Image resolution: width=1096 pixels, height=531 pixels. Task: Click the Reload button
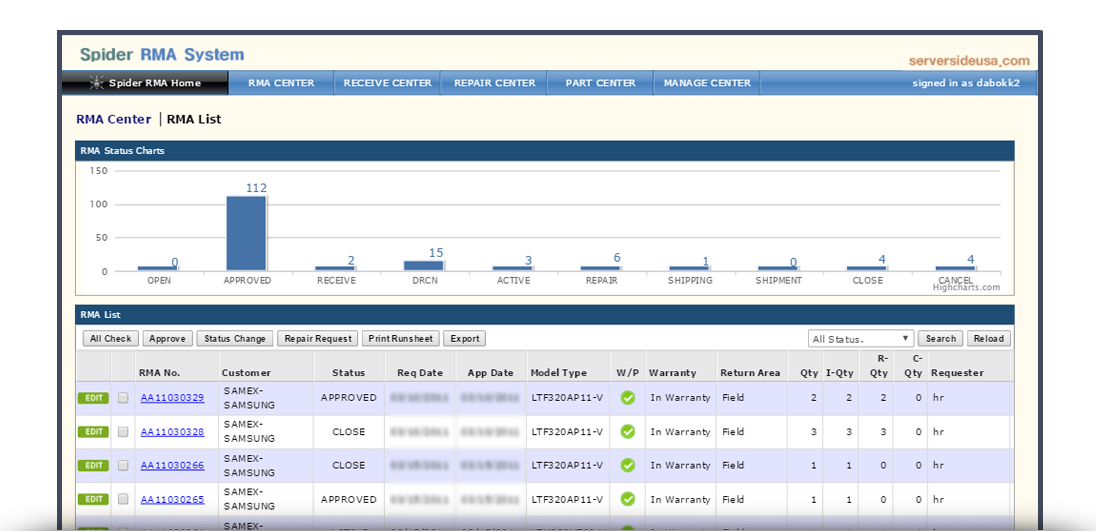tap(988, 339)
